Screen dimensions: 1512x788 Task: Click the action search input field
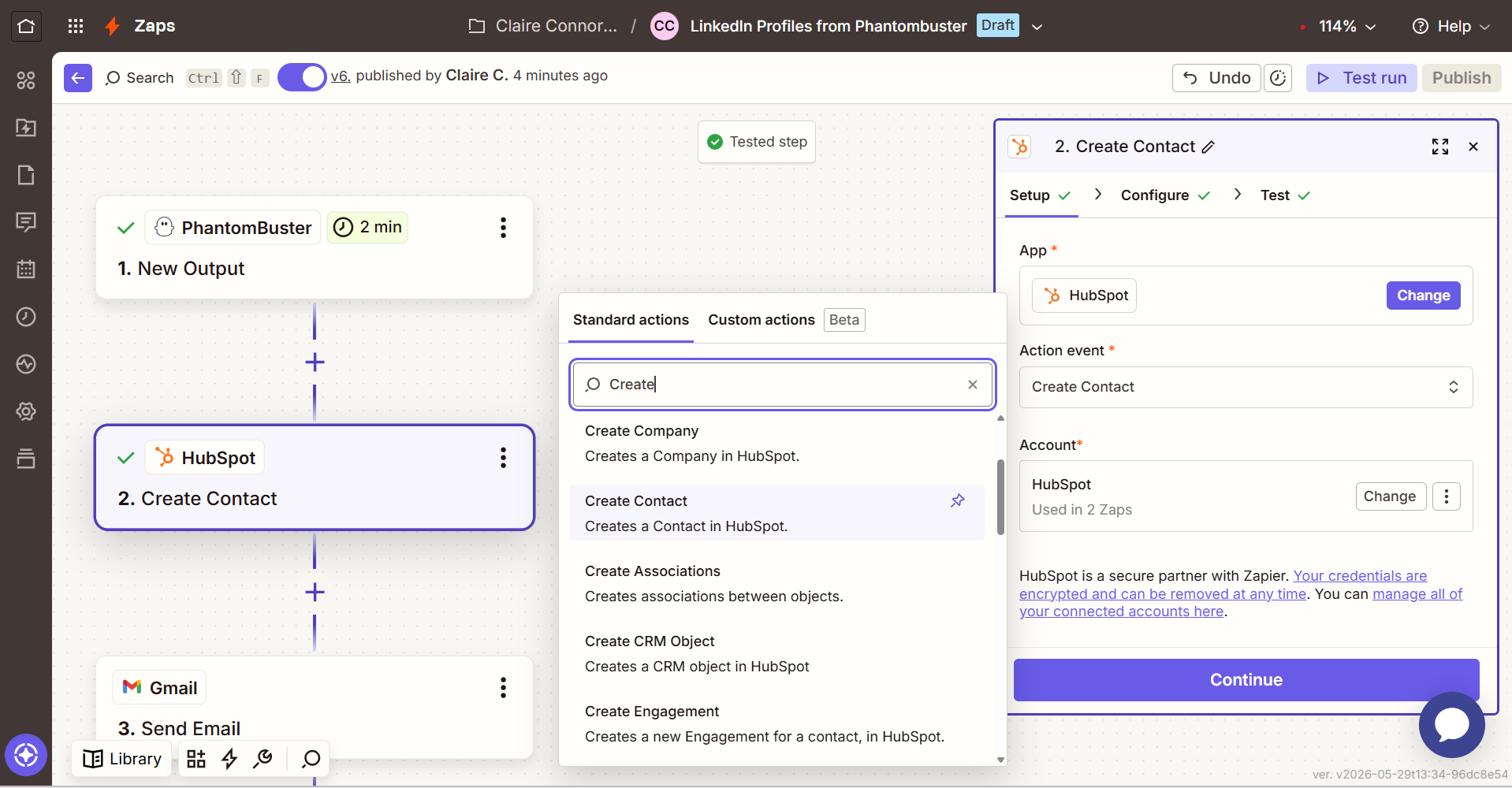tap(782, 385)
